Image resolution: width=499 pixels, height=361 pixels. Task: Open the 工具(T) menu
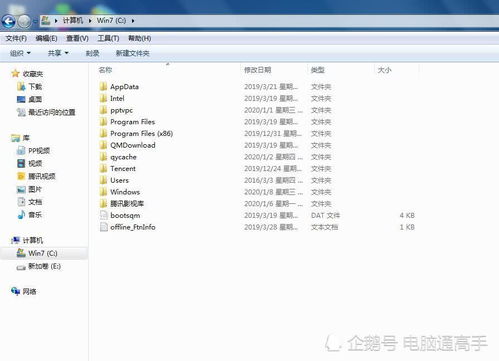108,38
